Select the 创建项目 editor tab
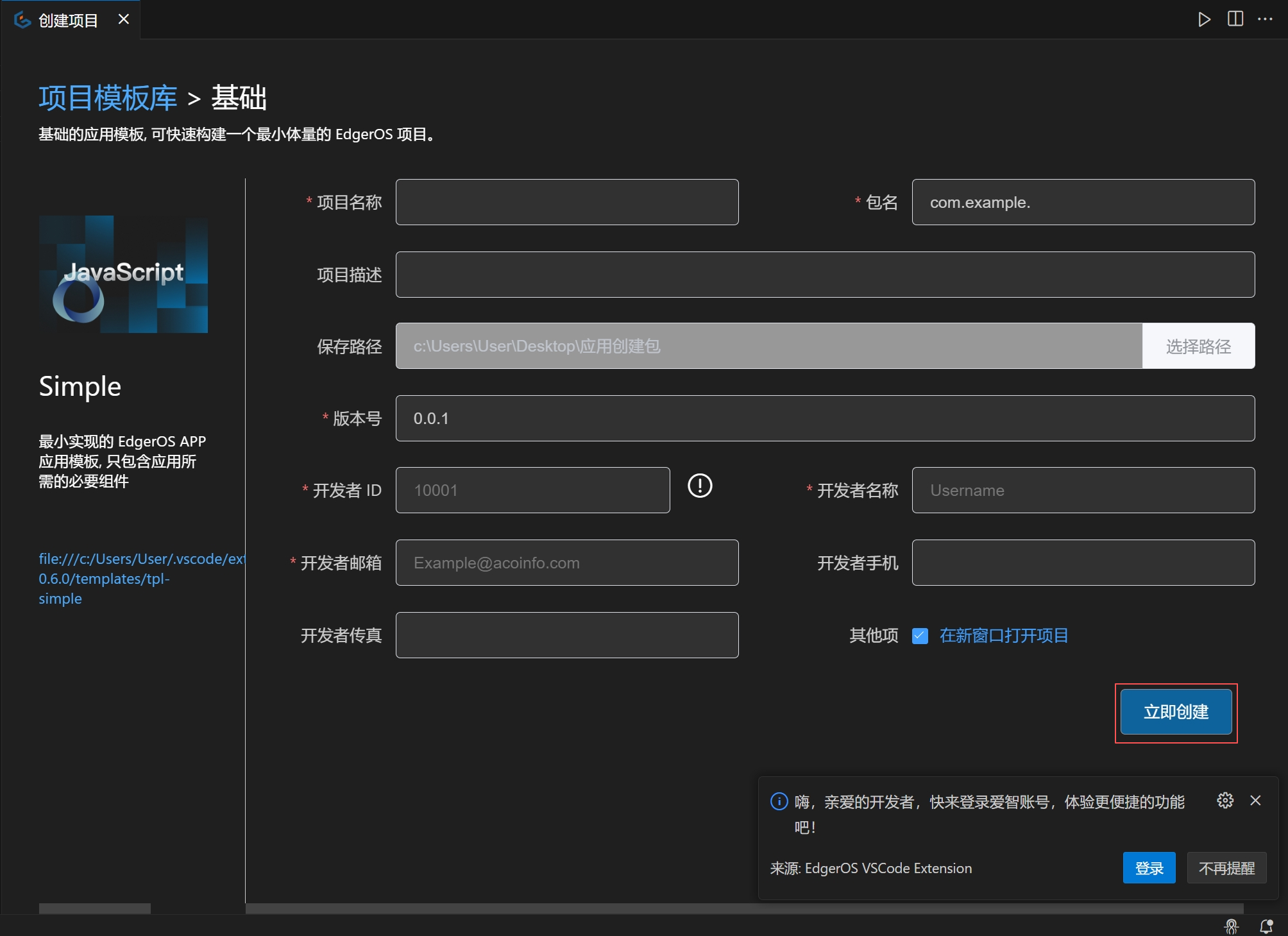 point(71,20)
